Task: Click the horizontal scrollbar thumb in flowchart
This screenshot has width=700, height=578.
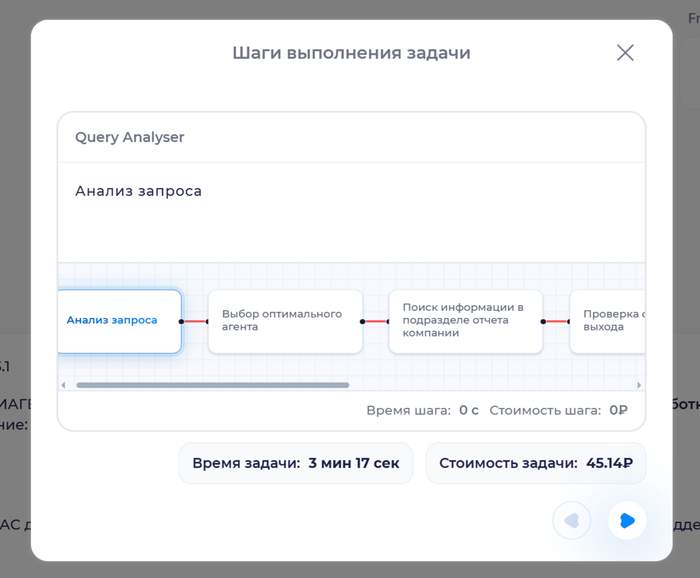Action: click(212, 385)
